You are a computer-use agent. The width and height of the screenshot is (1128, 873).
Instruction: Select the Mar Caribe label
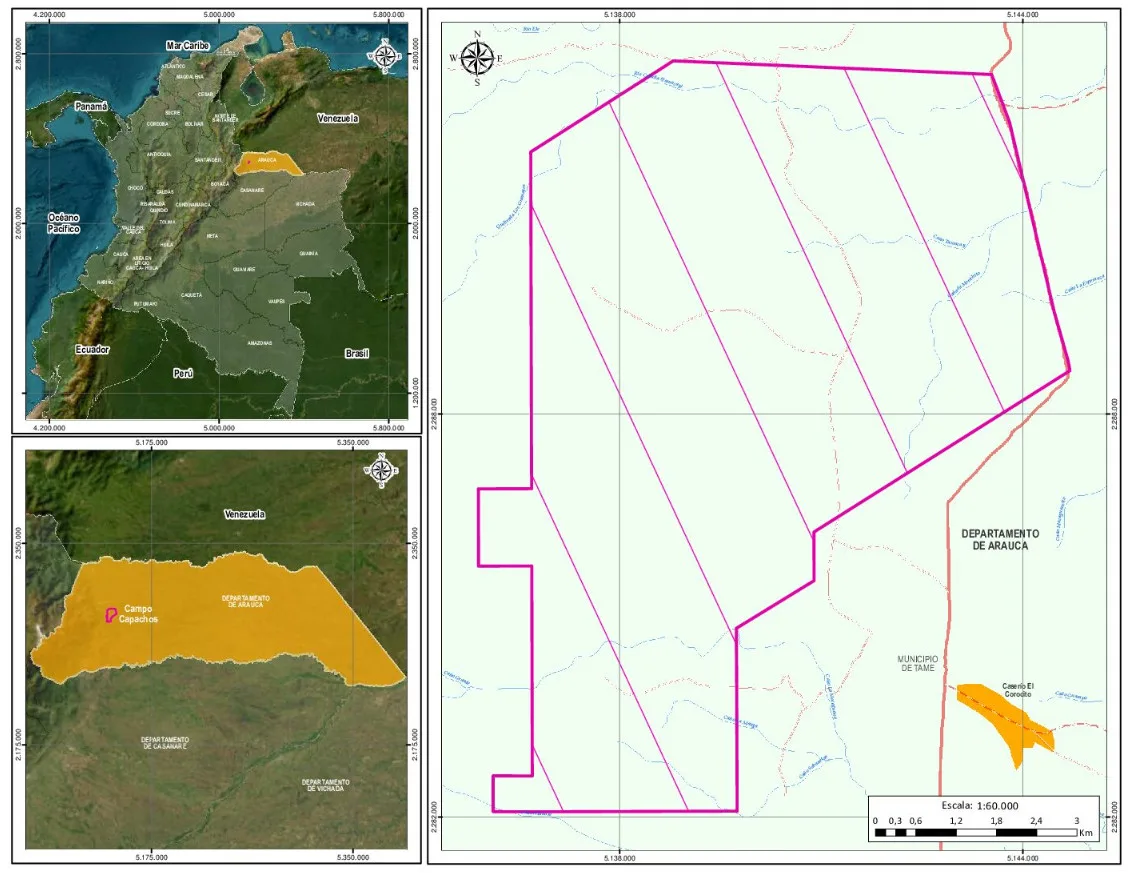(188, 45)
